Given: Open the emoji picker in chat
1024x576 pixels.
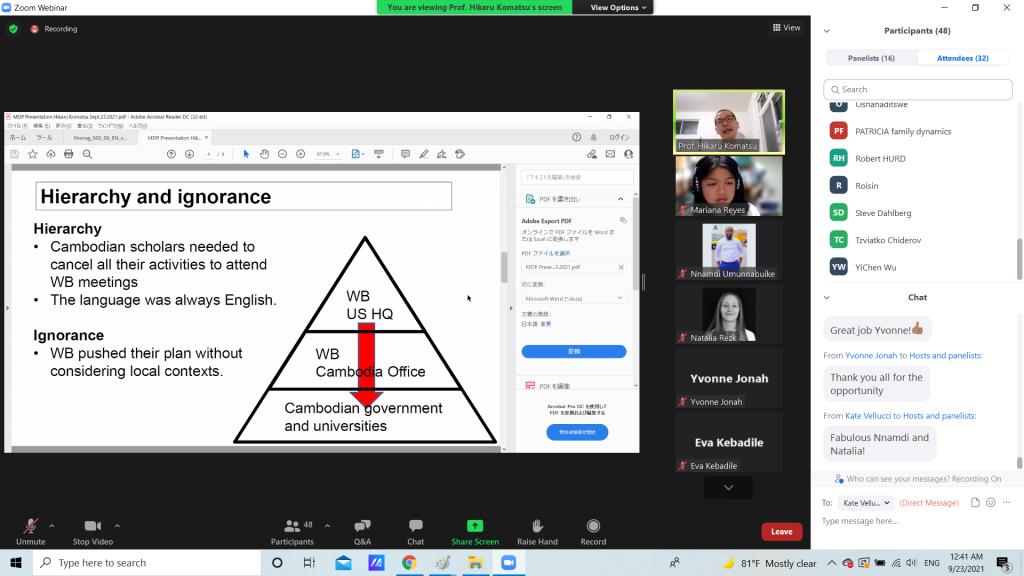Looking at the screenshot, I should (x=991, y=502).
